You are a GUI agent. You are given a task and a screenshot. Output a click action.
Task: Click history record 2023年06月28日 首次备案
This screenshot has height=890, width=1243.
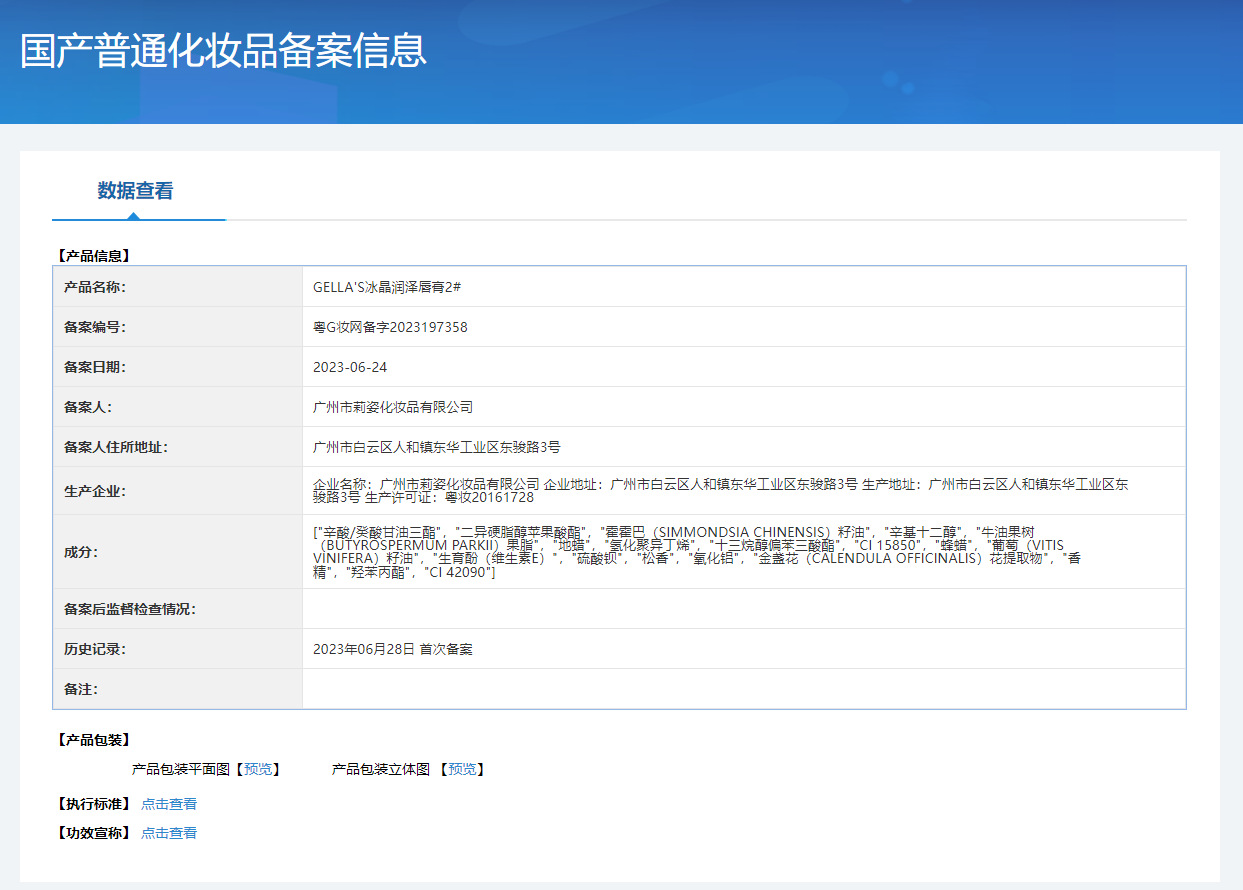[393, 649]
